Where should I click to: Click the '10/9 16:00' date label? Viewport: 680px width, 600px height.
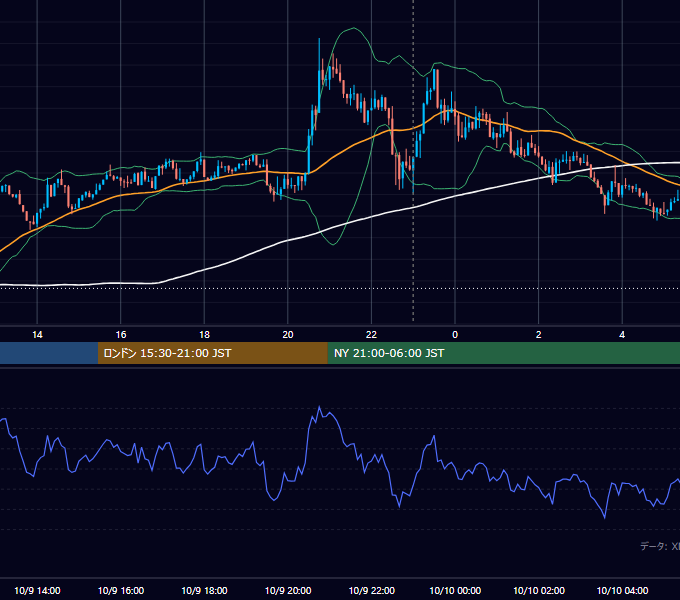click(x=121, y=590)
